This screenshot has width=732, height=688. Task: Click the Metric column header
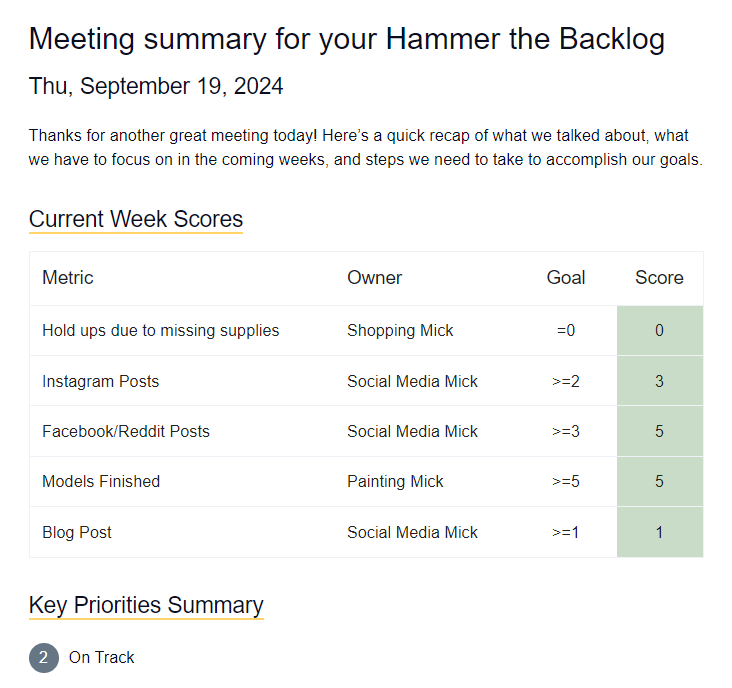pyautogui.click(x=68, y=278)
